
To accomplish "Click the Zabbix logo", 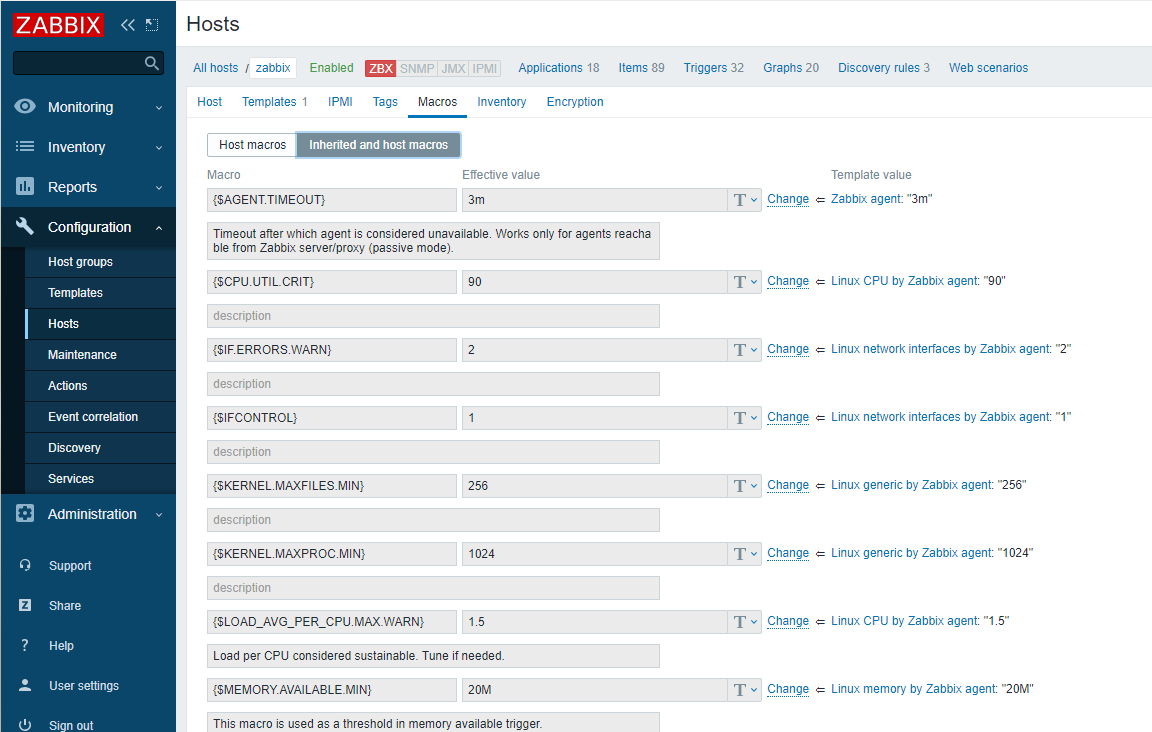I will pyautogui.click(x=58, y=25).
